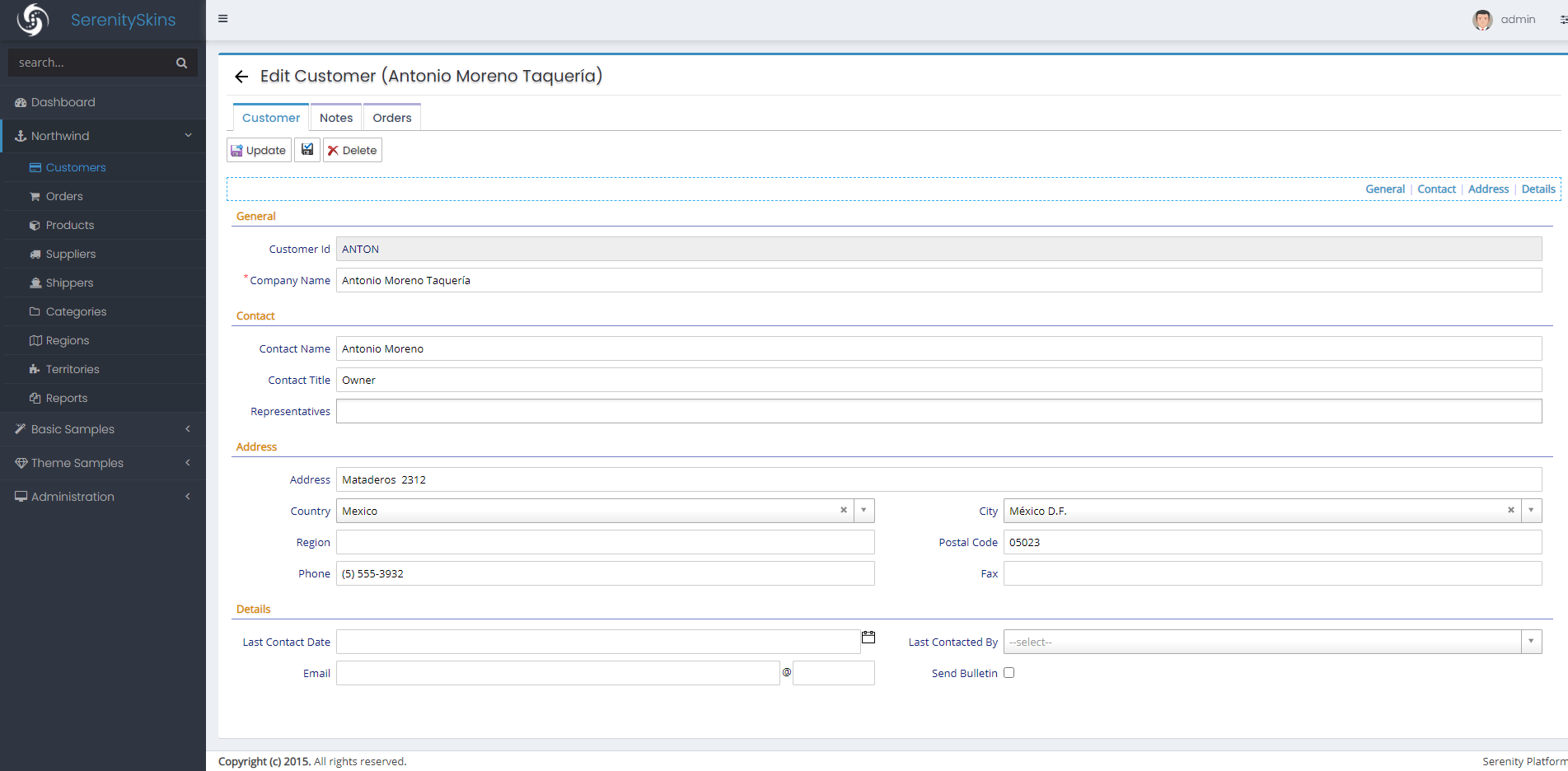This screenshot has height=771, width=1568.
Task: Click the apply changes floppy disk icon
Action: (307, 150)
